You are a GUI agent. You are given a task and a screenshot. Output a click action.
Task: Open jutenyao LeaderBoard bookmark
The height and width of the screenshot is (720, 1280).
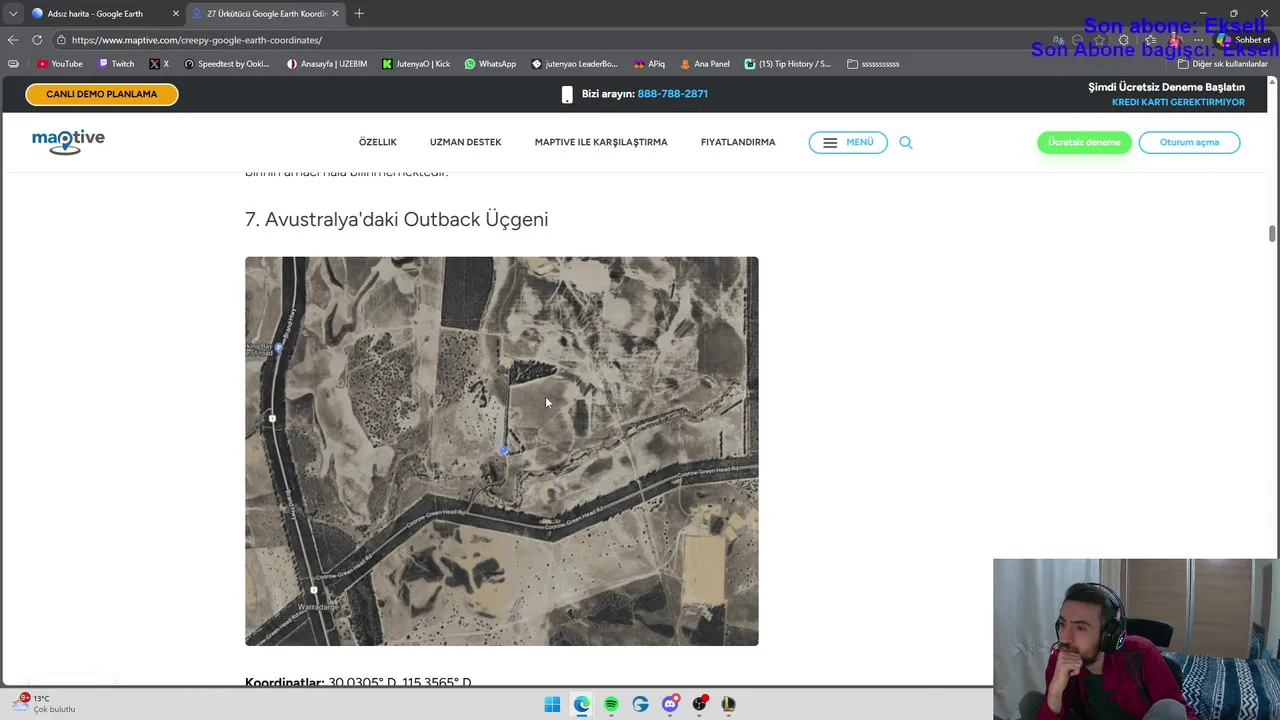[x=575, y=64]
